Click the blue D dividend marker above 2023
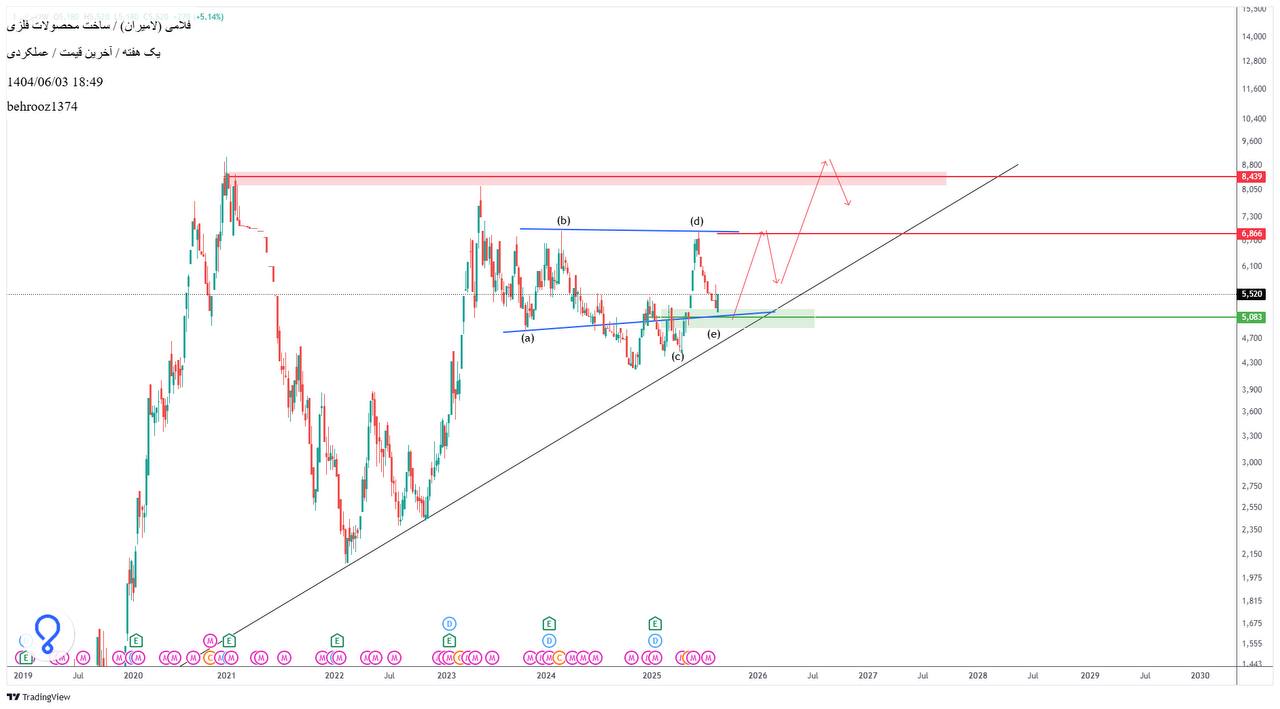Viewport: 1280px width, 709px height. [450, 624]
